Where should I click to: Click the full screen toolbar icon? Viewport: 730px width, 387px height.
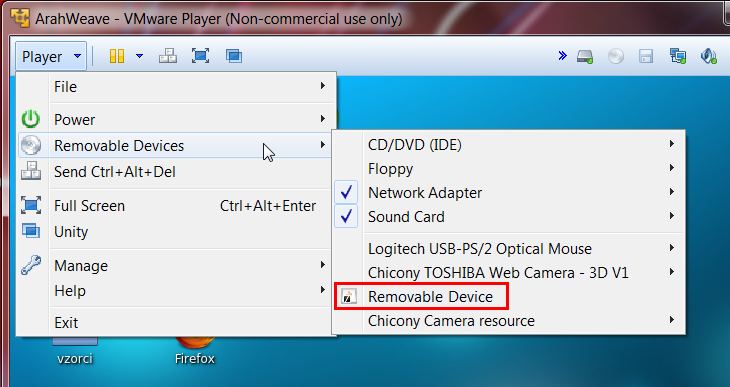pyautogui.click(x=200, y=56)
